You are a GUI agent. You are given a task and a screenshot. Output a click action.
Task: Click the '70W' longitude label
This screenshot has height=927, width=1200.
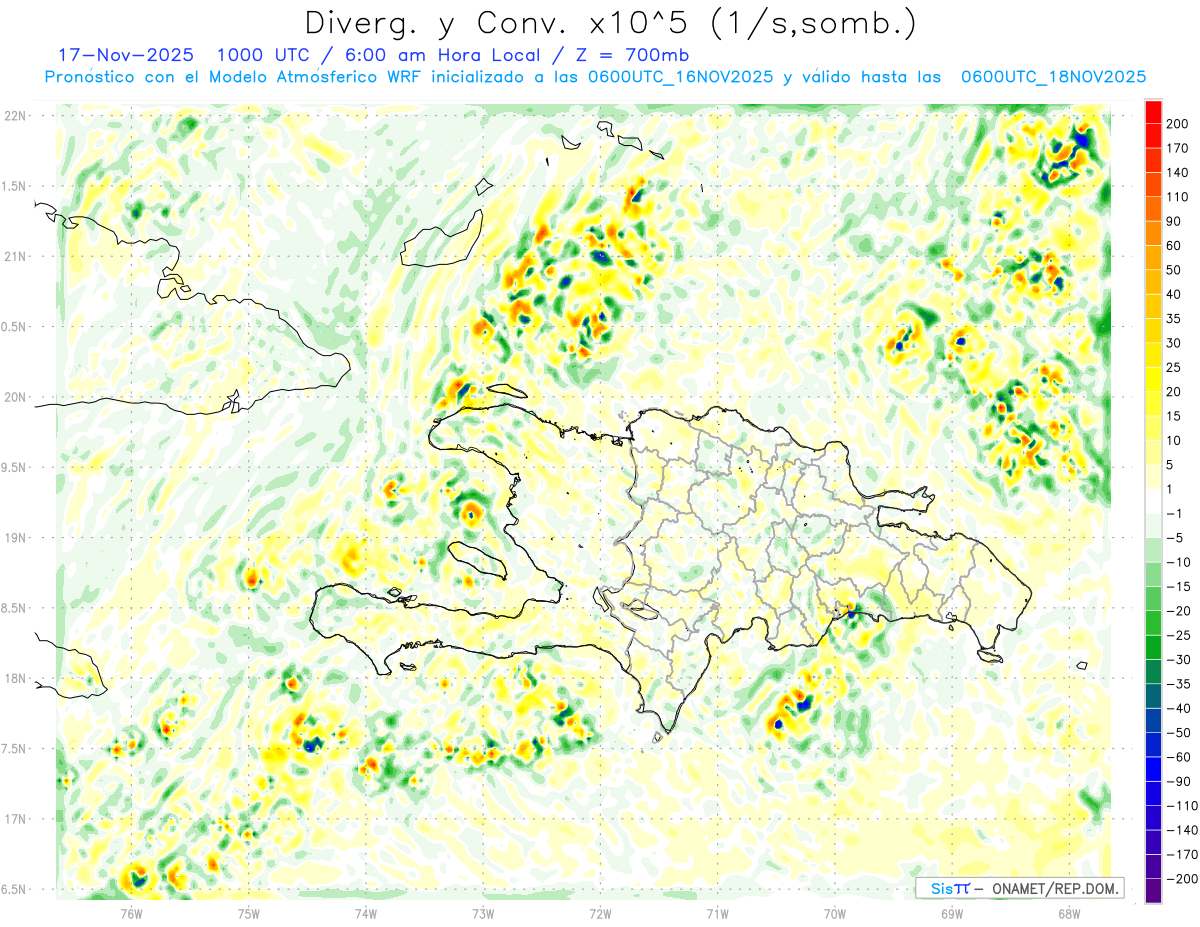[x=834, y=913]
